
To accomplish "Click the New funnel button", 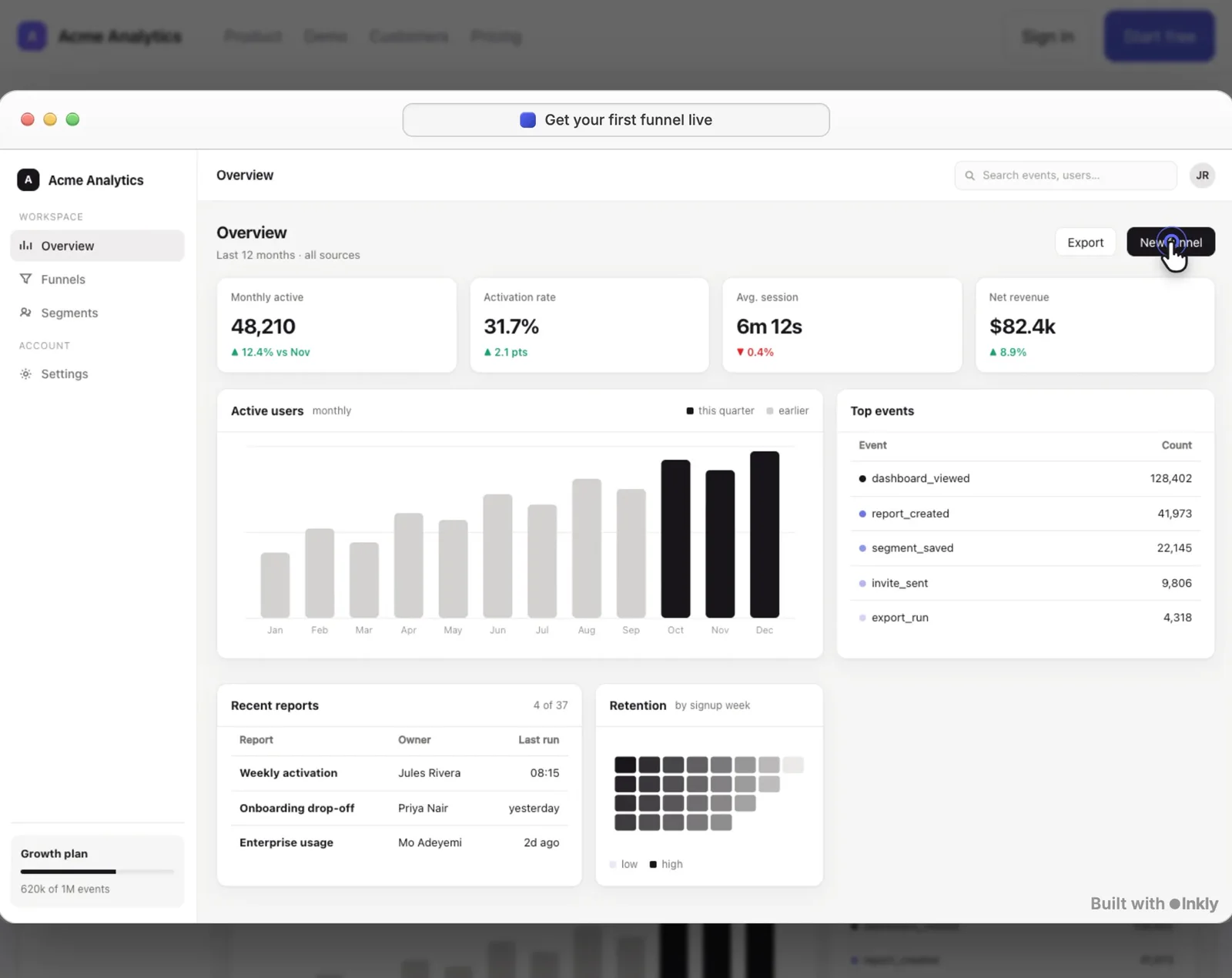I will 1170,243.
